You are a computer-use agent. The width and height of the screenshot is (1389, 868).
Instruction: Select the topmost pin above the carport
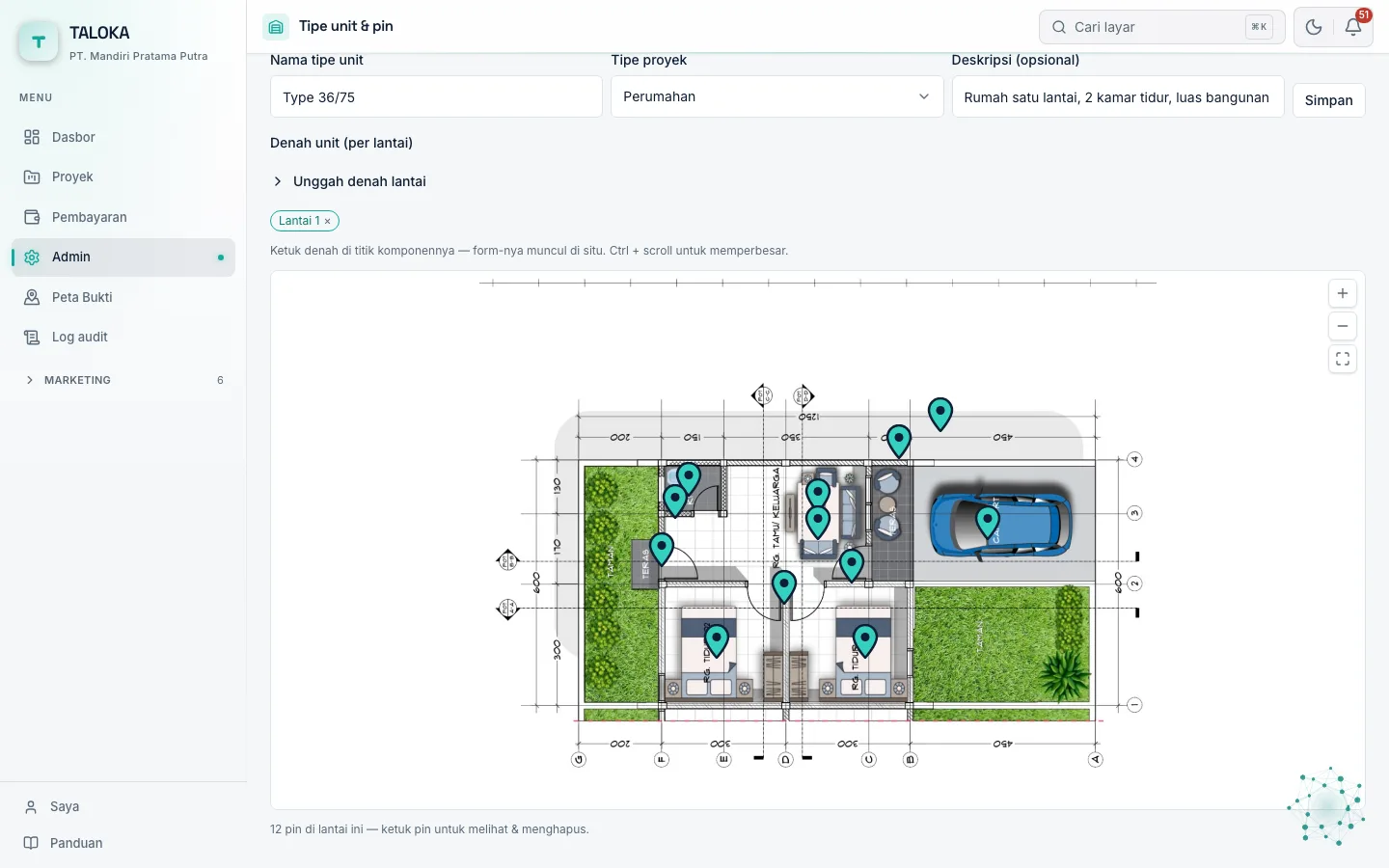tap(940, 413)
